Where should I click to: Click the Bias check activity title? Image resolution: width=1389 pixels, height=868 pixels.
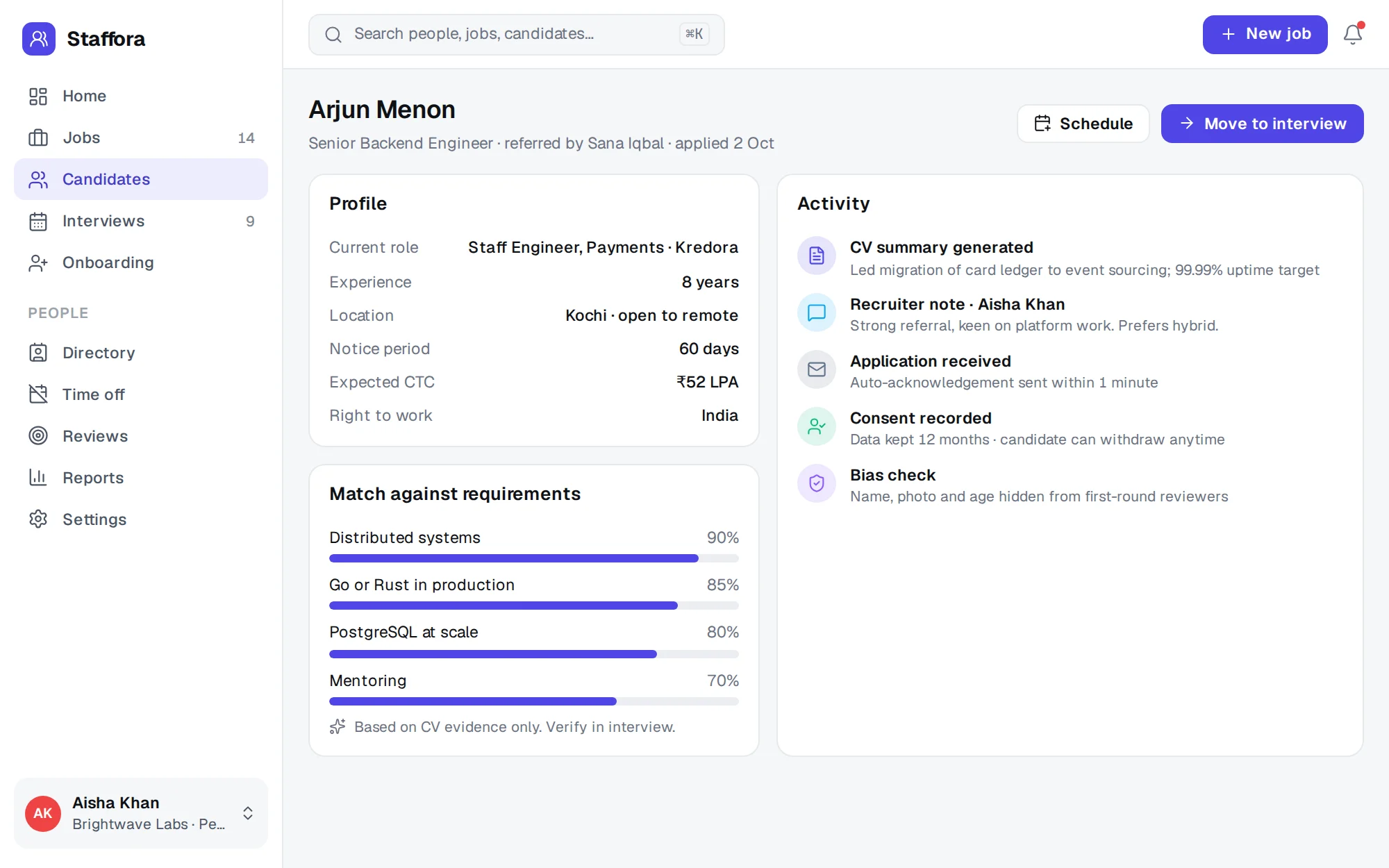(892, 475)
